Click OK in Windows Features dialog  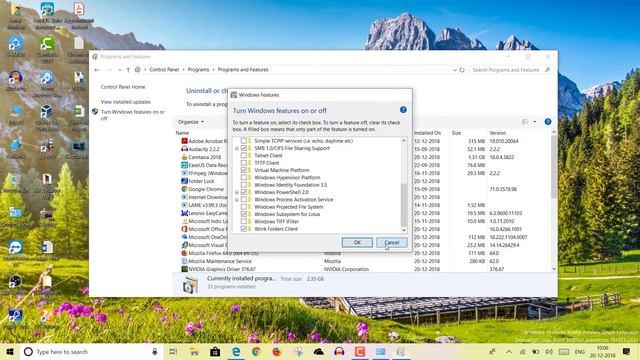357,242
